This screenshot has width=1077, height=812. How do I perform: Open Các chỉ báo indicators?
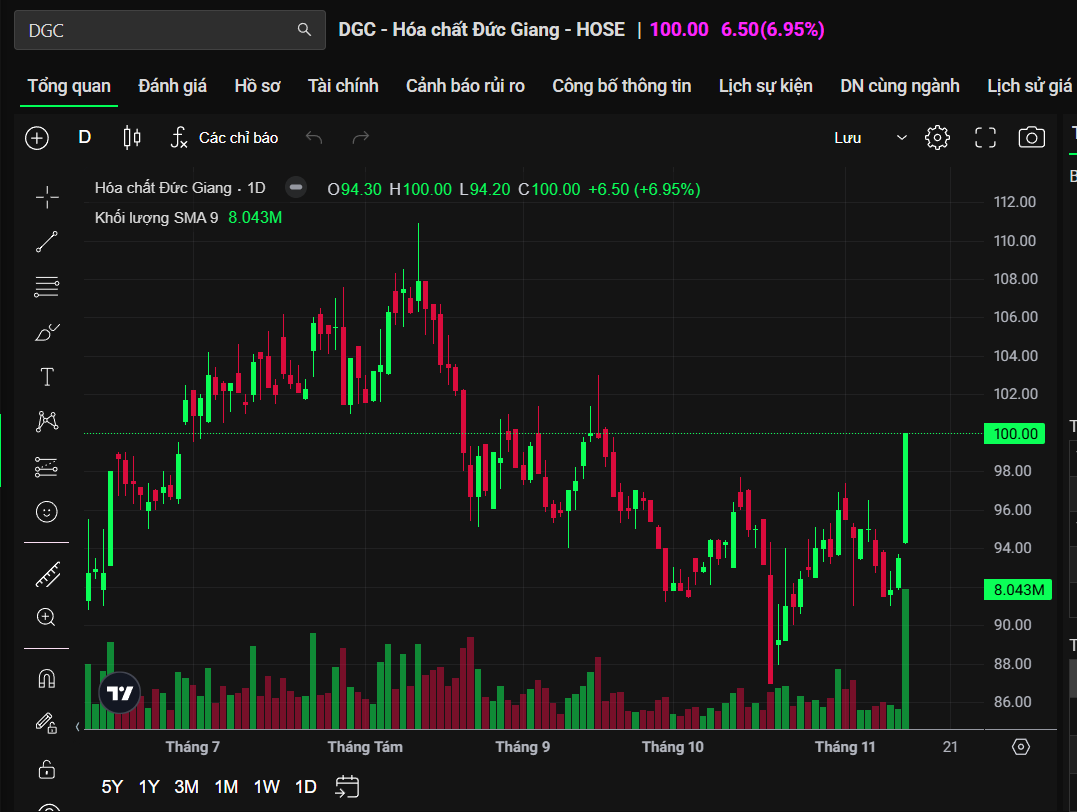coord(225,138)
